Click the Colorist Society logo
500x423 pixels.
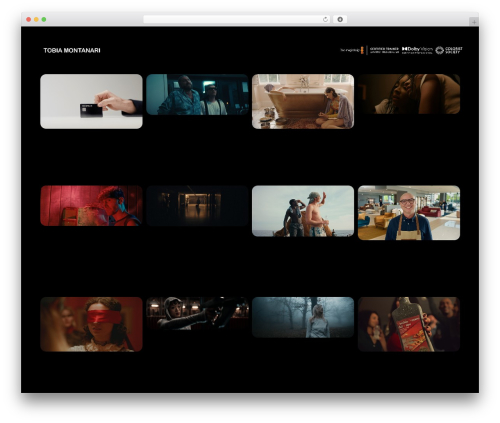(449, 50)
